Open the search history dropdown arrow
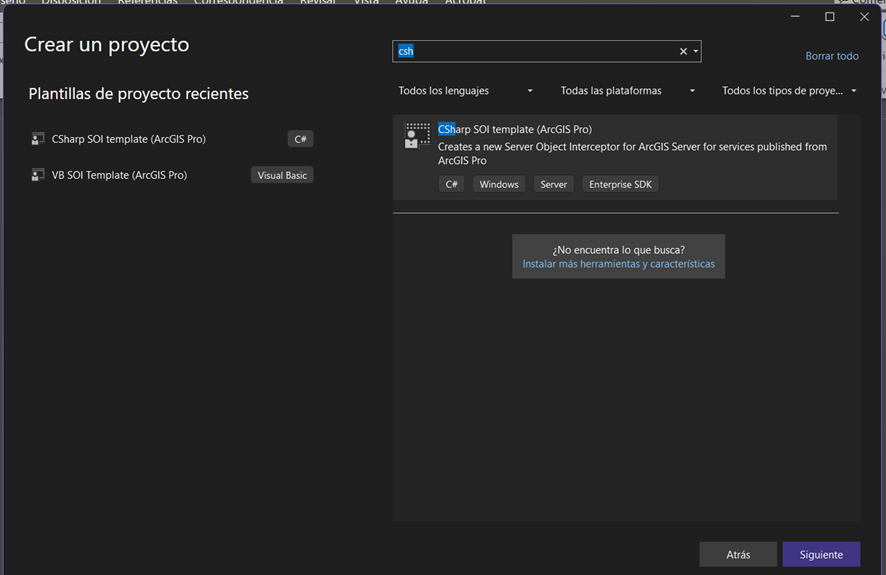The height and width of the screenshot is (575, 886). point(696,51)
